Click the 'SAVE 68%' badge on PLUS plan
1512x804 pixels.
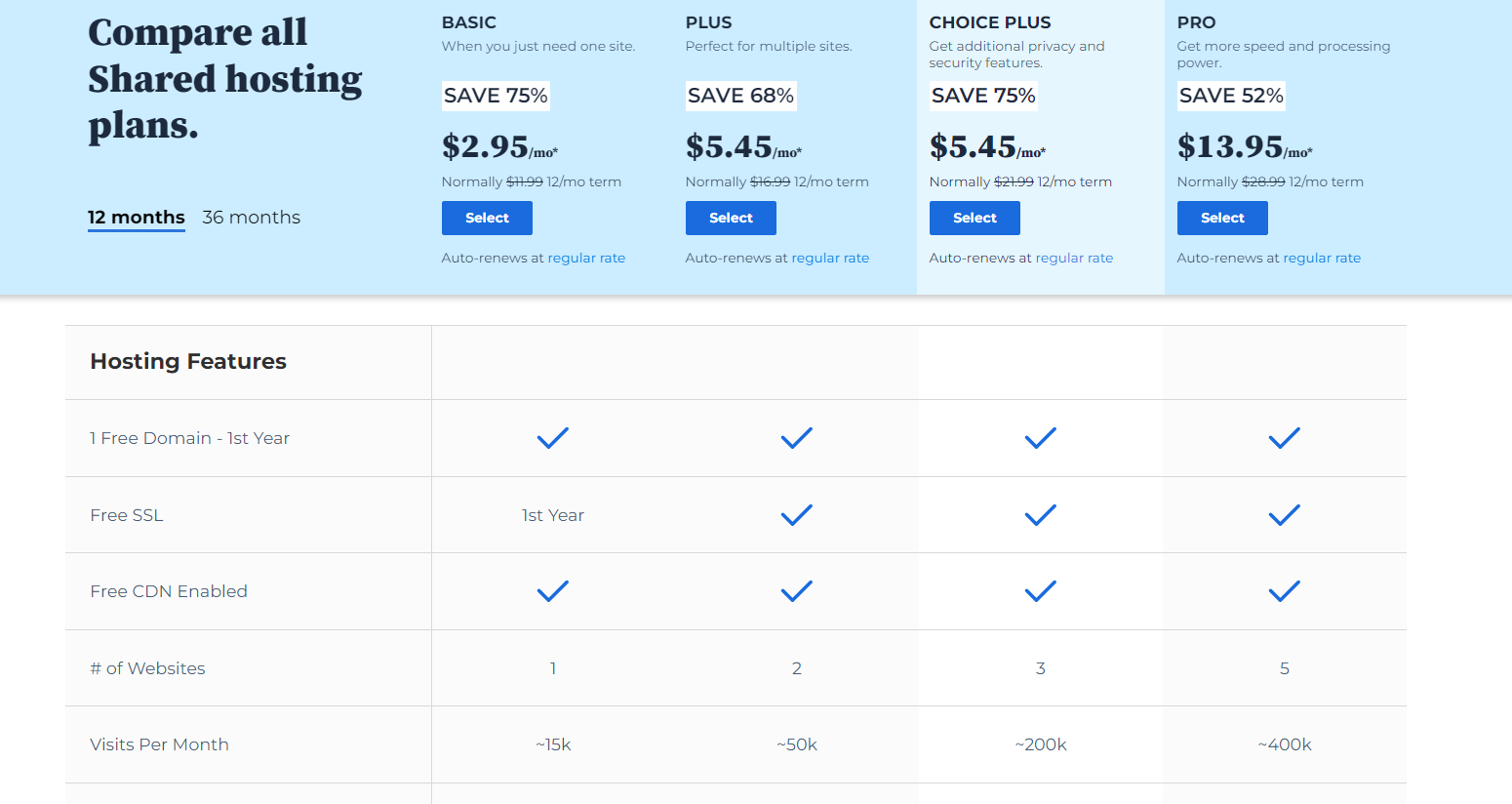click(740, 96)
